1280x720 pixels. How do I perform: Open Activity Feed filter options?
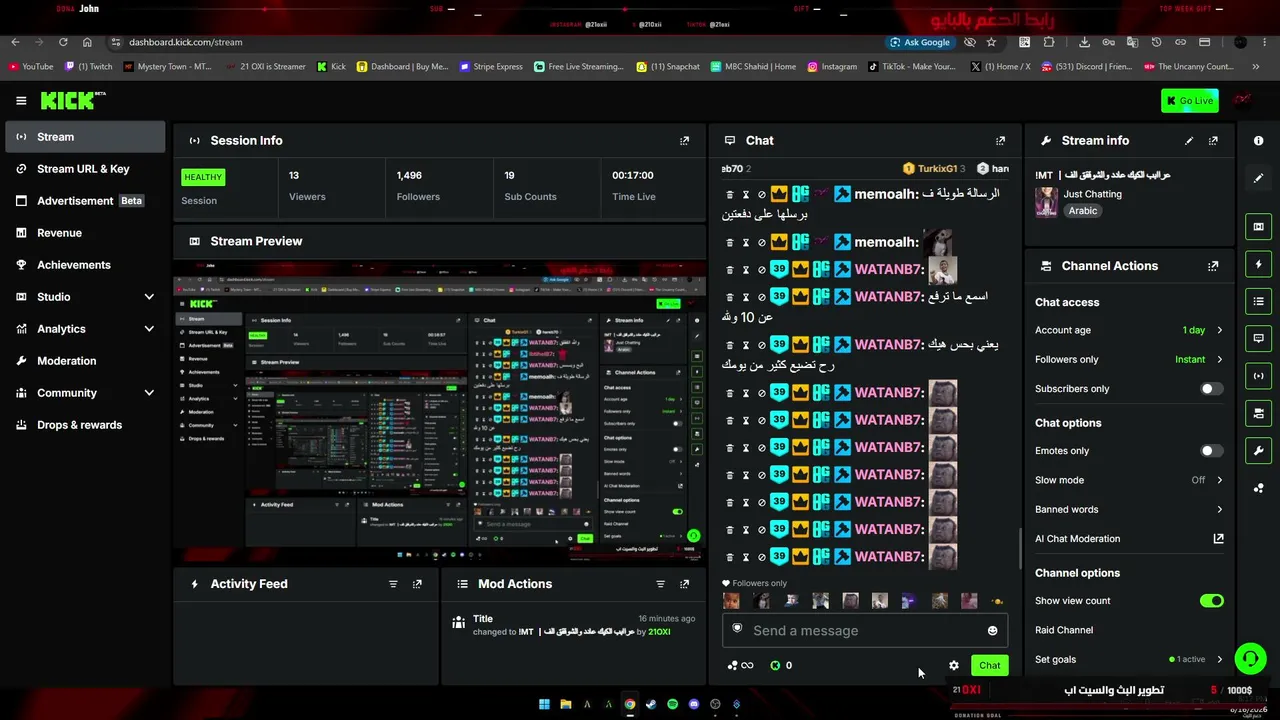(x=393, y=584)
